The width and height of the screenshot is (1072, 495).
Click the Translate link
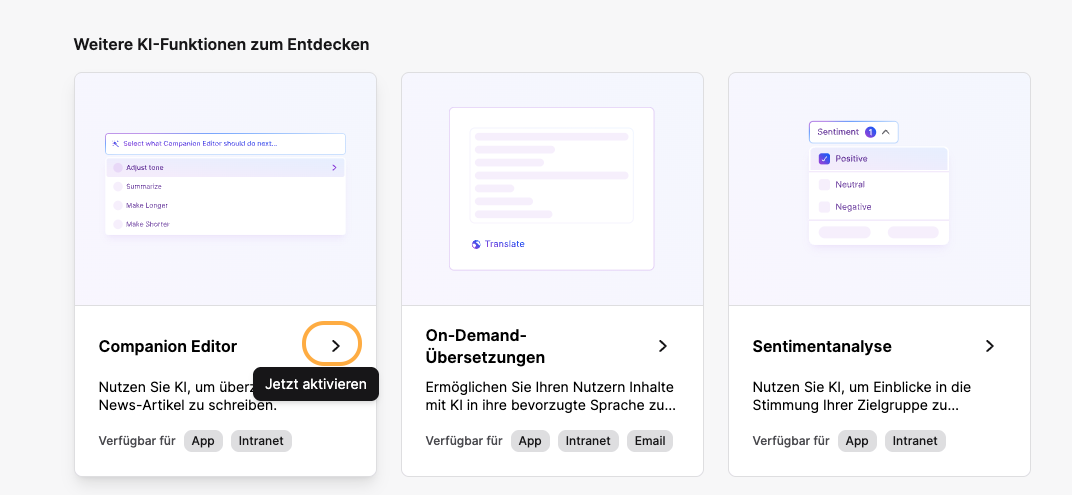(x=505, y=244)
